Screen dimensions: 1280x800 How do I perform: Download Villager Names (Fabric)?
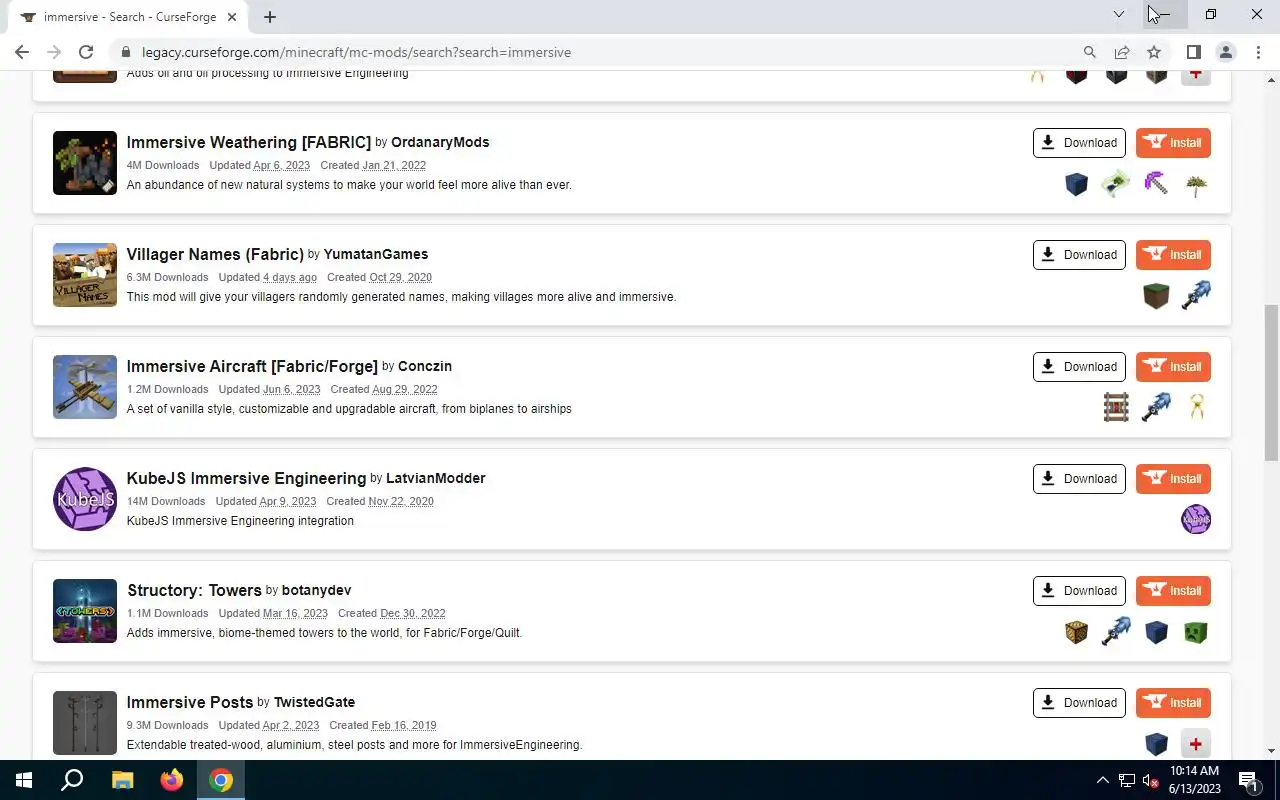point(1079,255)
